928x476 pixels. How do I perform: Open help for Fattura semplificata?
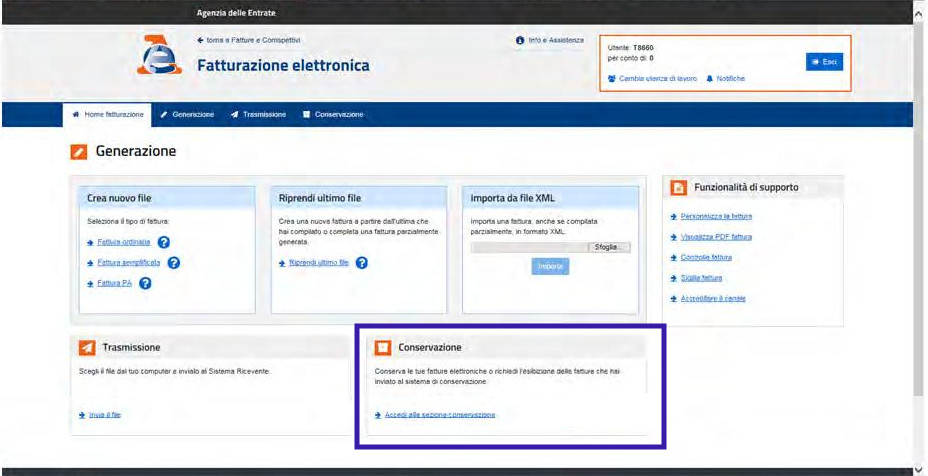(x=173, y=263)
